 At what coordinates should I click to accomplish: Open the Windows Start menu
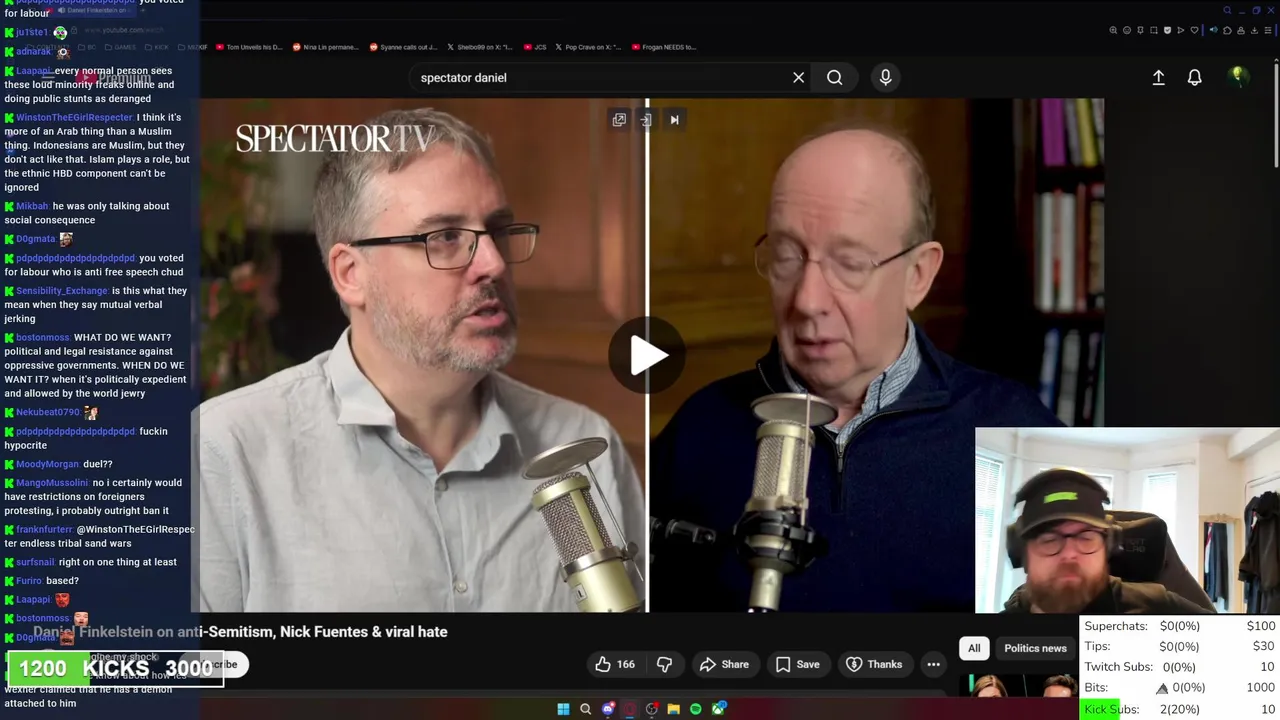point(563,709)
